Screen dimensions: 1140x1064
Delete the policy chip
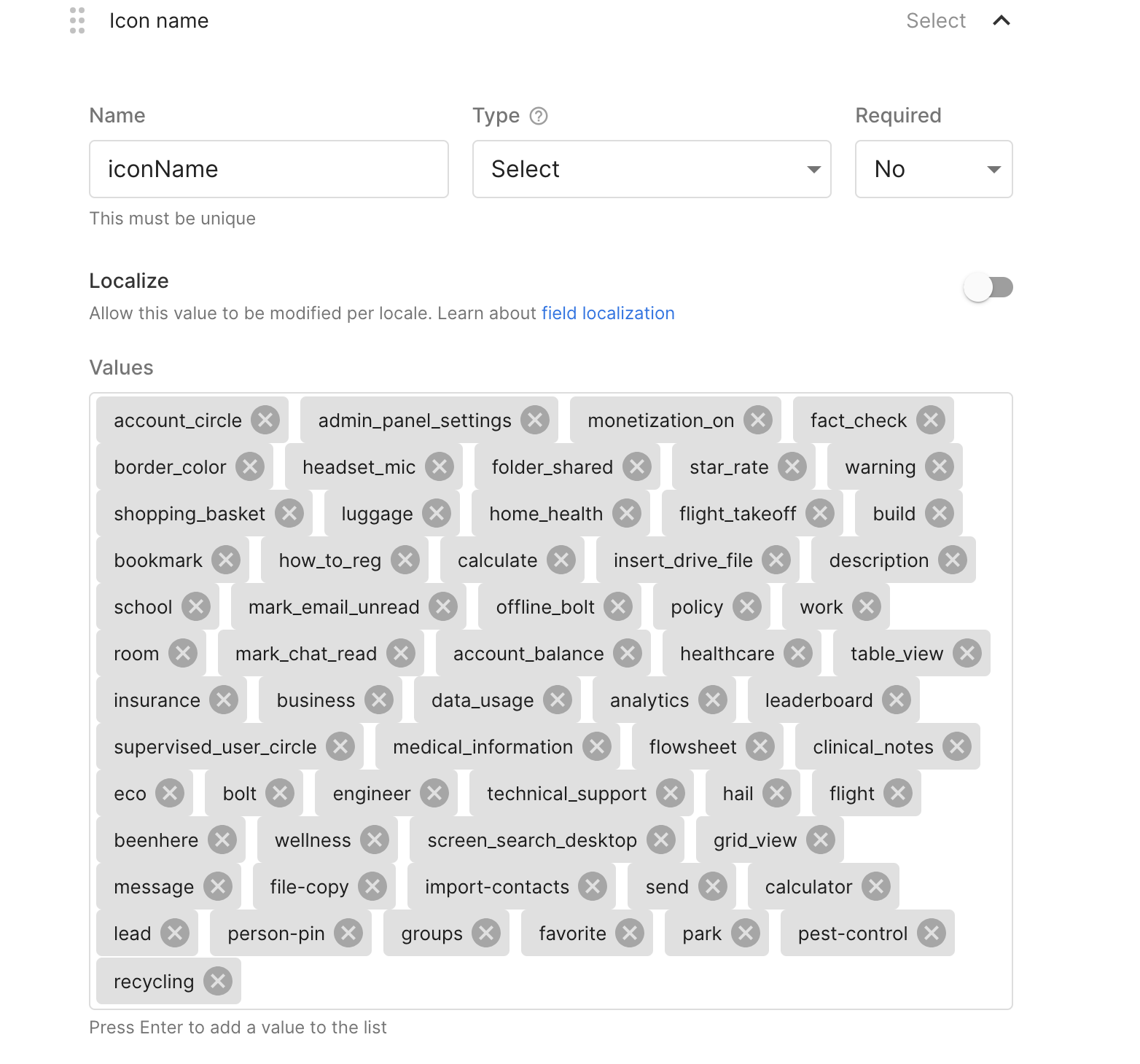(747, 606)
